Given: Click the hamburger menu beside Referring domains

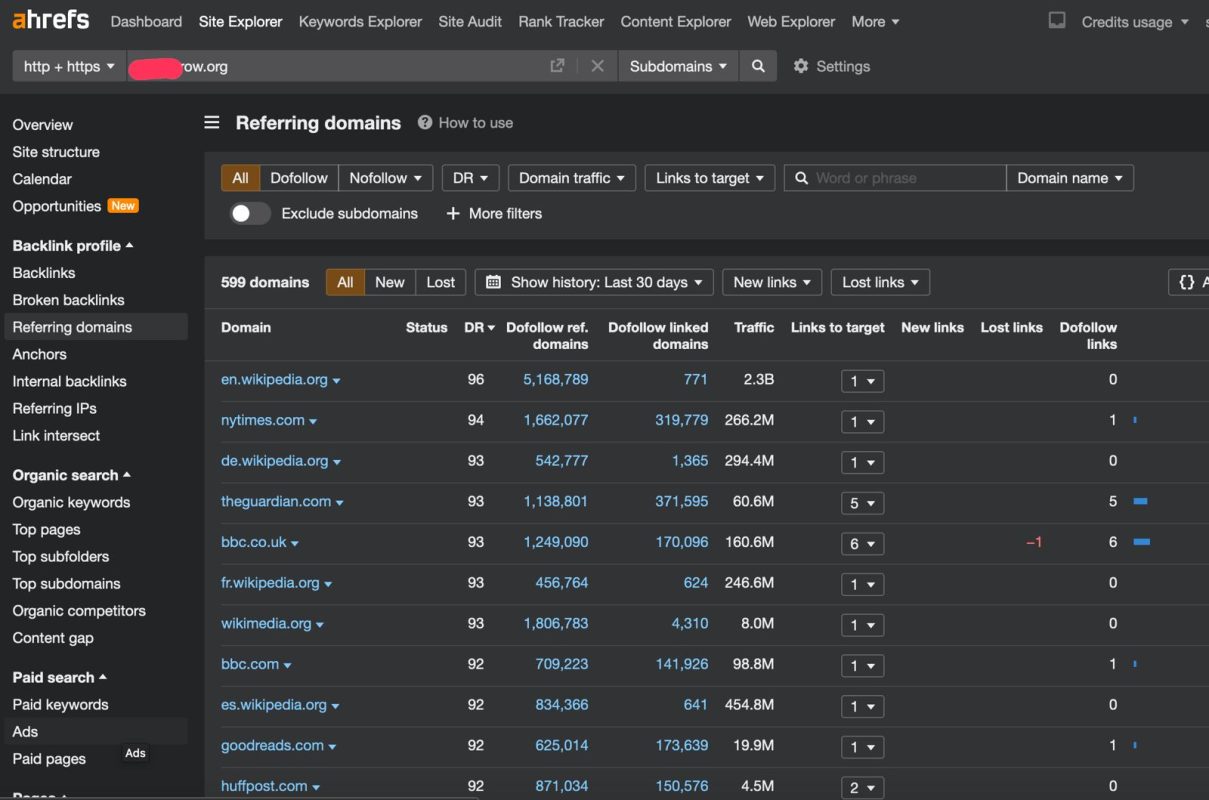Looking at the screenshot, I should point(212,122).
